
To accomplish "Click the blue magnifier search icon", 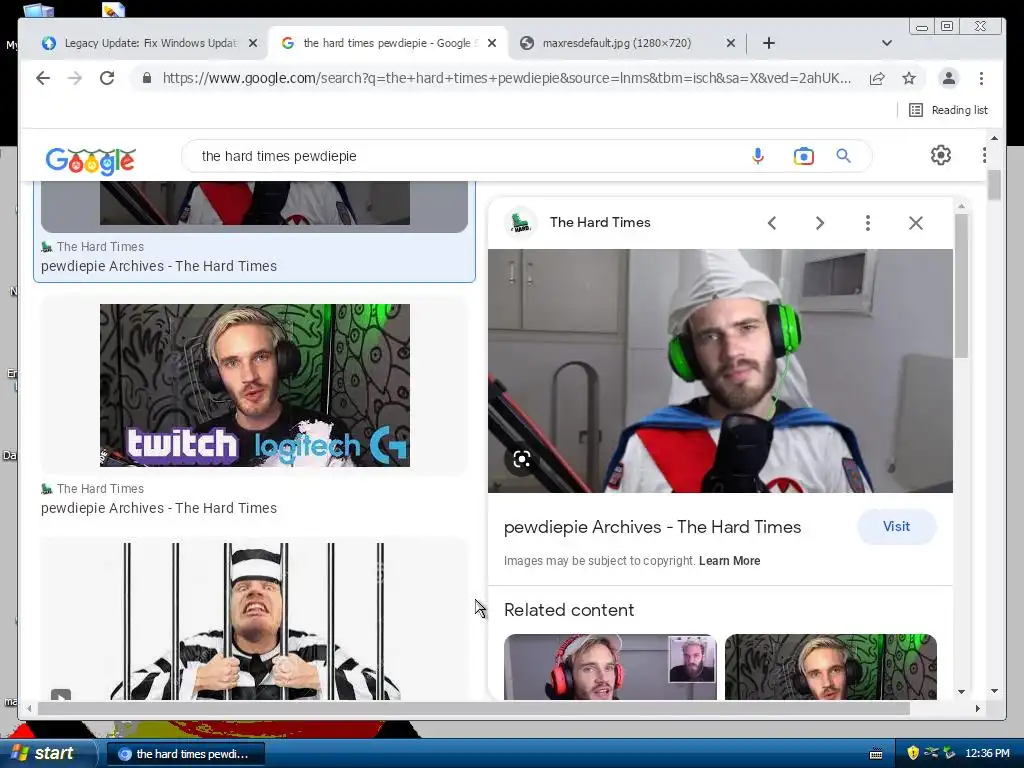I will pos(843,156).
